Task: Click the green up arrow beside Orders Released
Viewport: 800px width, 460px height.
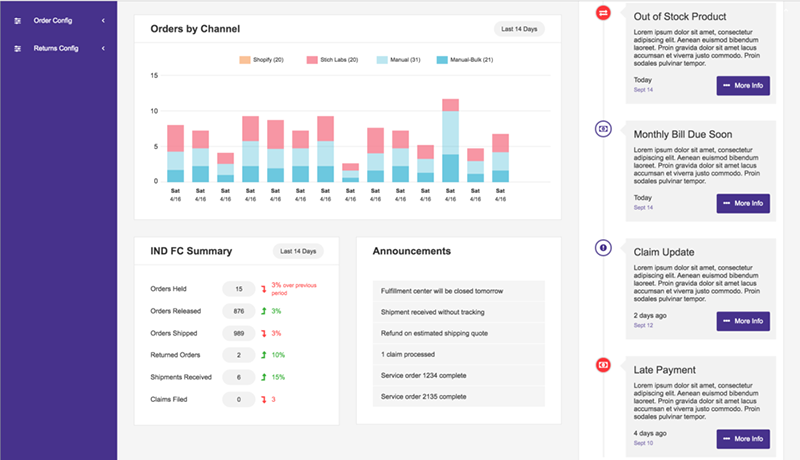Action: click(263, 311)
